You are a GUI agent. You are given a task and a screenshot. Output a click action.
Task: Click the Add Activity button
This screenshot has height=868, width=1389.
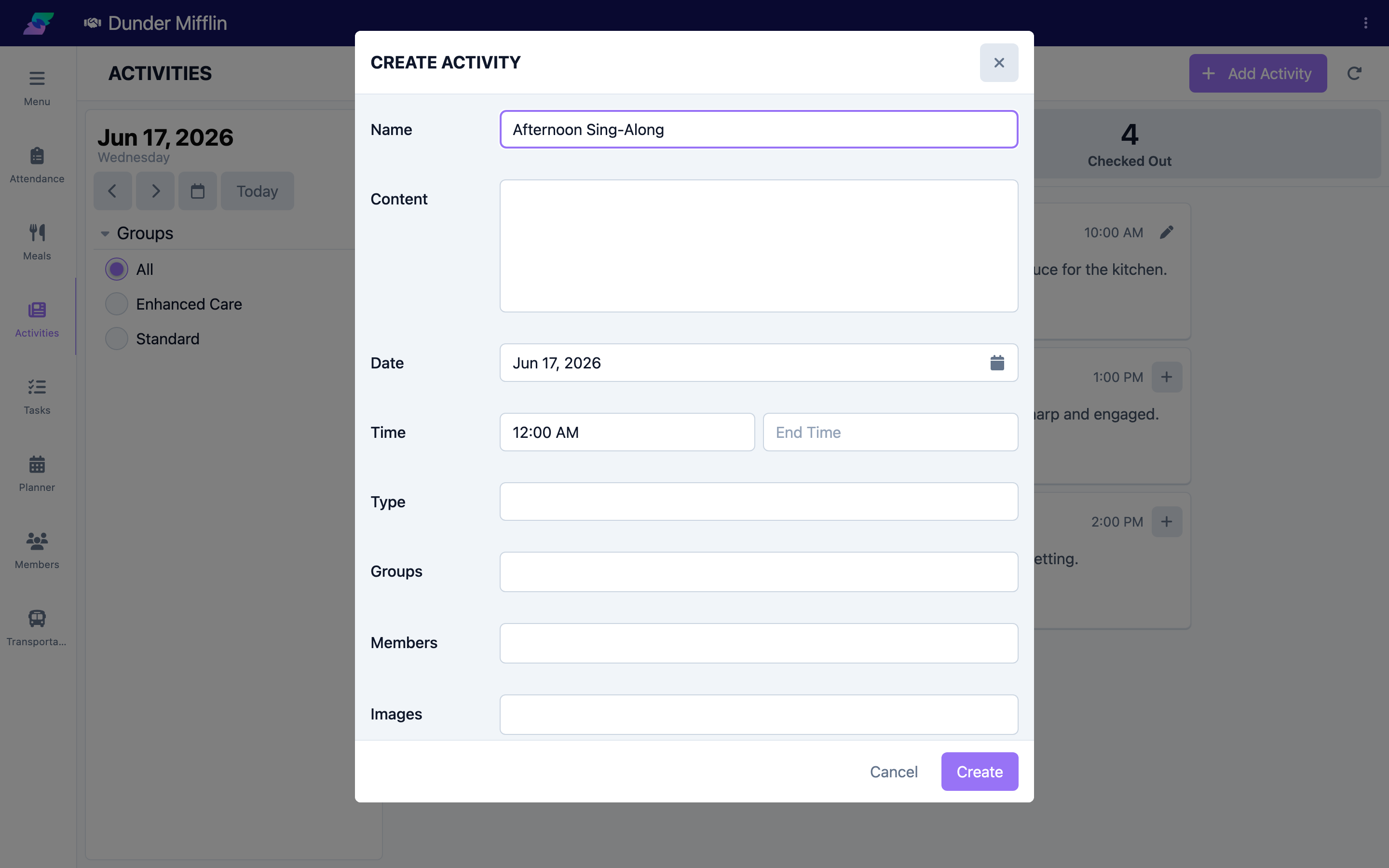[1257, 73]
